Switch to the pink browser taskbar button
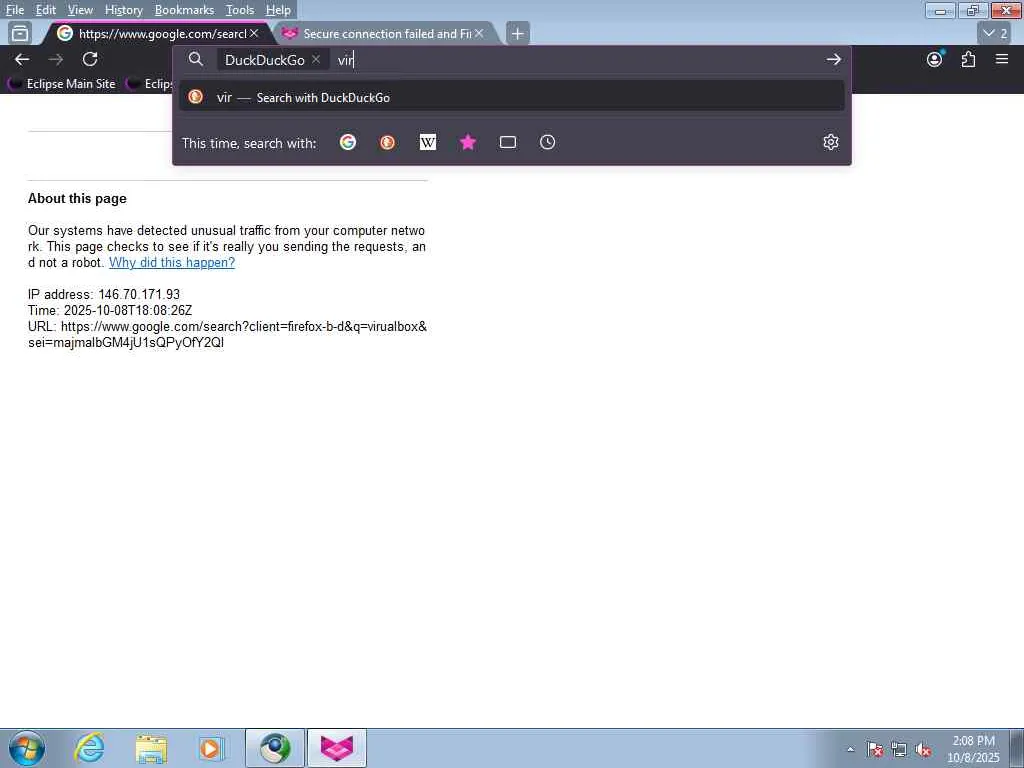Screen dimensions: 1024x768 pos(337,748)
